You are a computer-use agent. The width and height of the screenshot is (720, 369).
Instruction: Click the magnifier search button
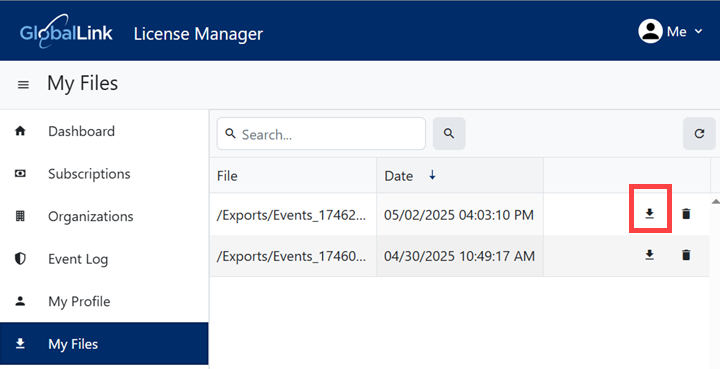point(449,134)
